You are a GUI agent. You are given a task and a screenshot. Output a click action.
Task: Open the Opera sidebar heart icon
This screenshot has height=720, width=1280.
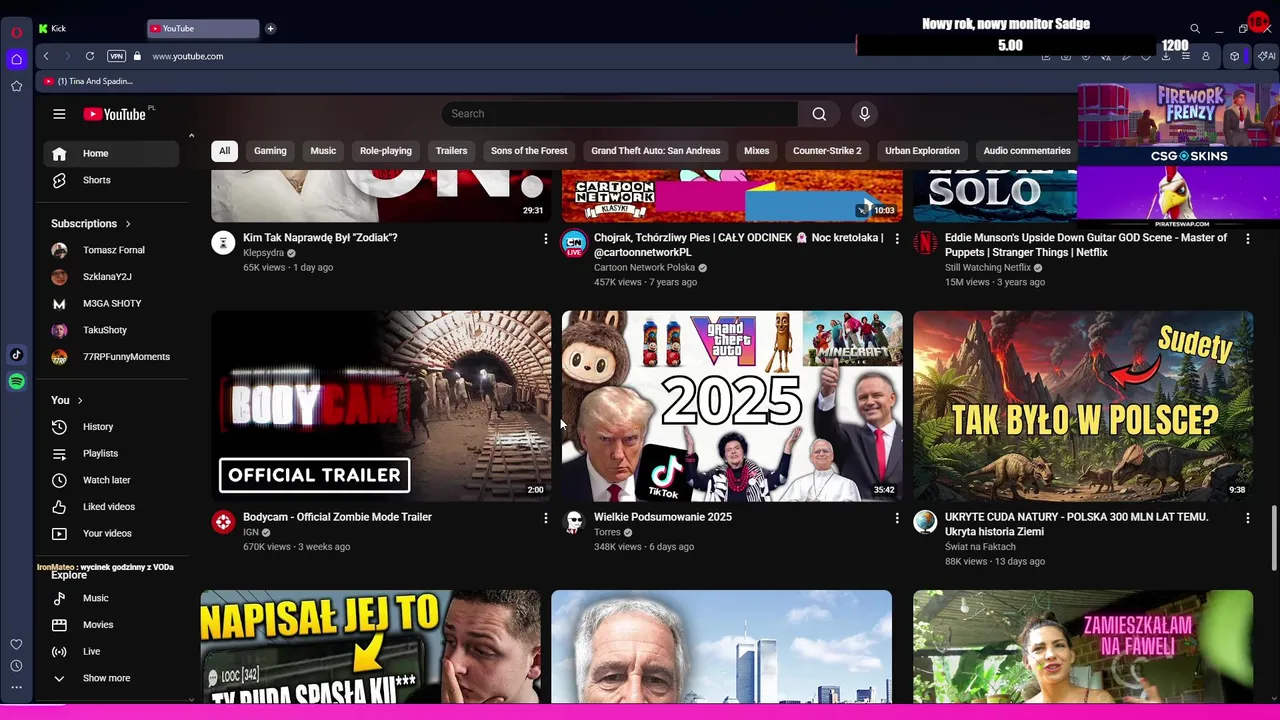pos(16,644)
